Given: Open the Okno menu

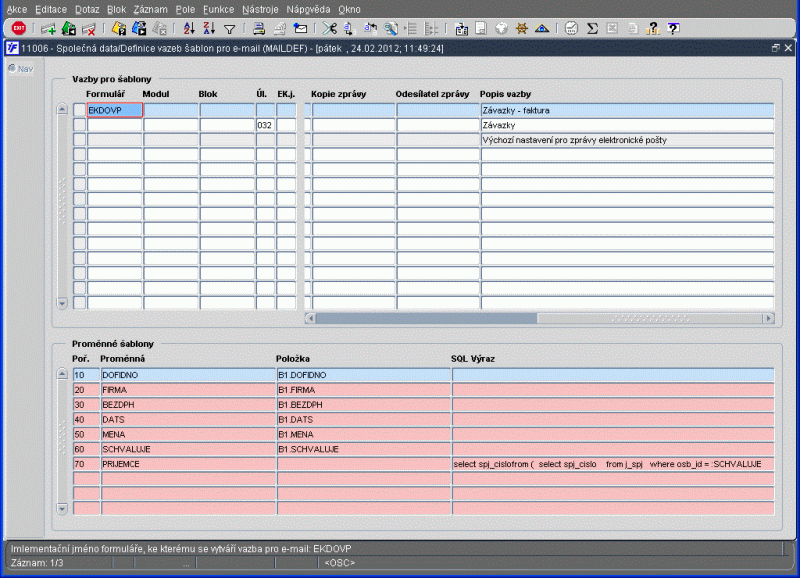Looking at the screenshot, I should (349, 9).
